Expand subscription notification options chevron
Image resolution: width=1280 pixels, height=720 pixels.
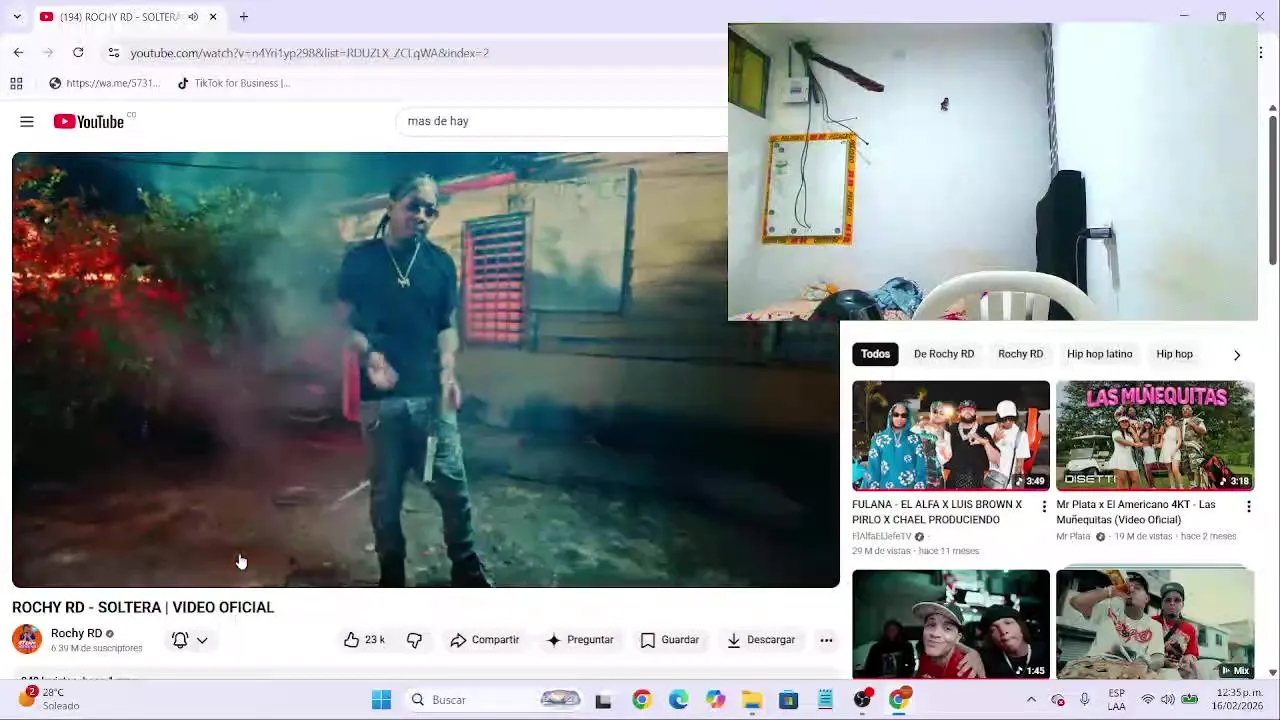click(x=202, y=640)
